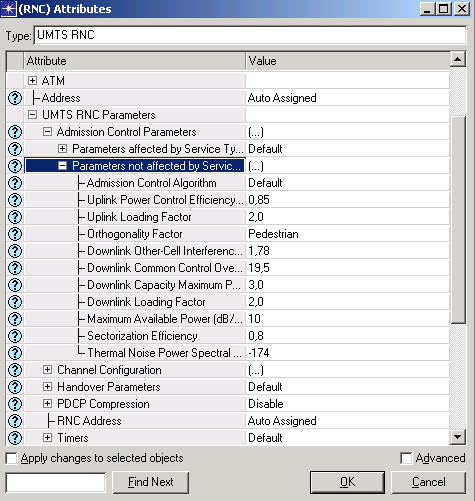Click the Disable value of PDCP Compression
The image size is (475, 501).
point(266,404)
